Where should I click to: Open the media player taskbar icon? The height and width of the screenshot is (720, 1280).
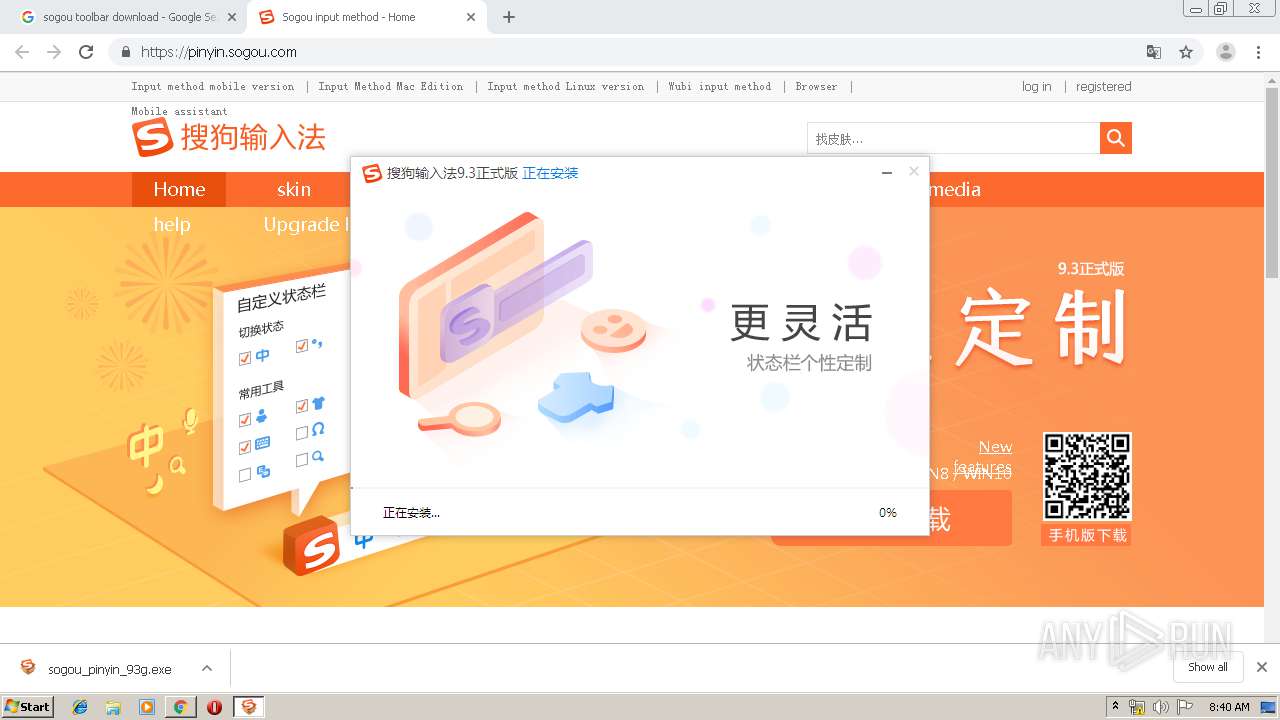point(147,707)
